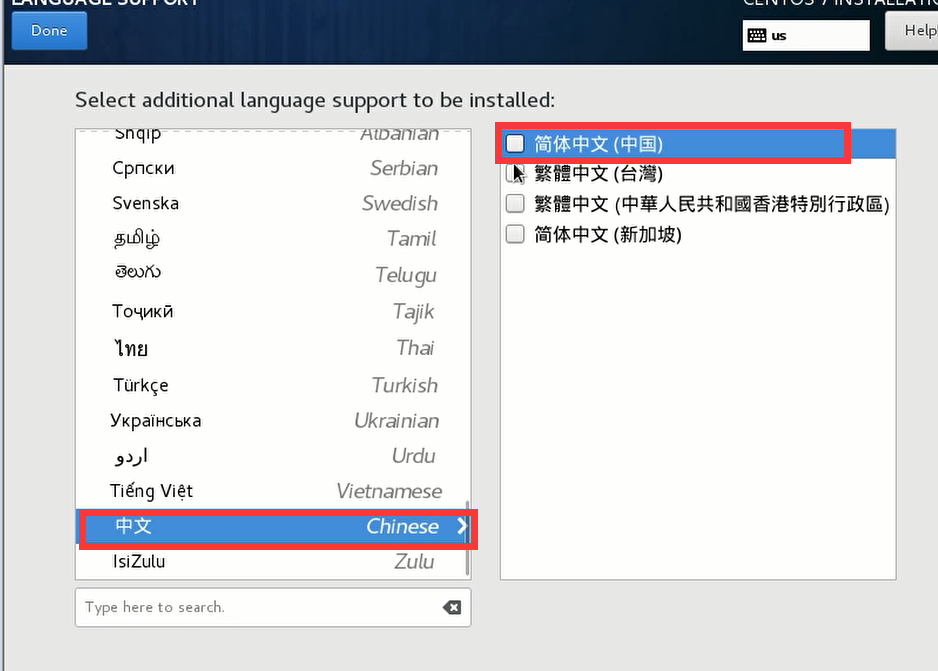Enable the Hong Kong Chinese checkbox
The width and height of the screenshot is (938, 671).
click(x=515, y=204)
